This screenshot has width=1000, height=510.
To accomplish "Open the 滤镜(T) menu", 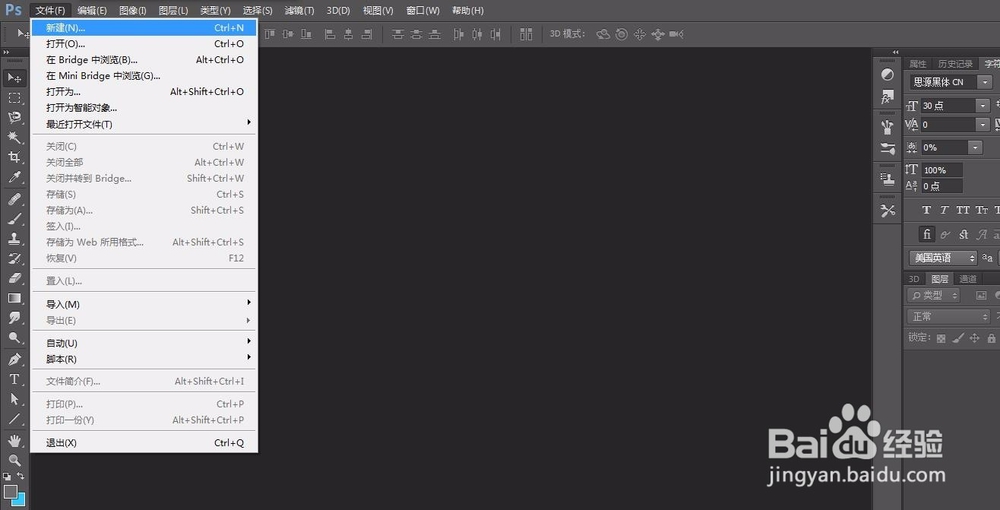I will pos(299,11).
